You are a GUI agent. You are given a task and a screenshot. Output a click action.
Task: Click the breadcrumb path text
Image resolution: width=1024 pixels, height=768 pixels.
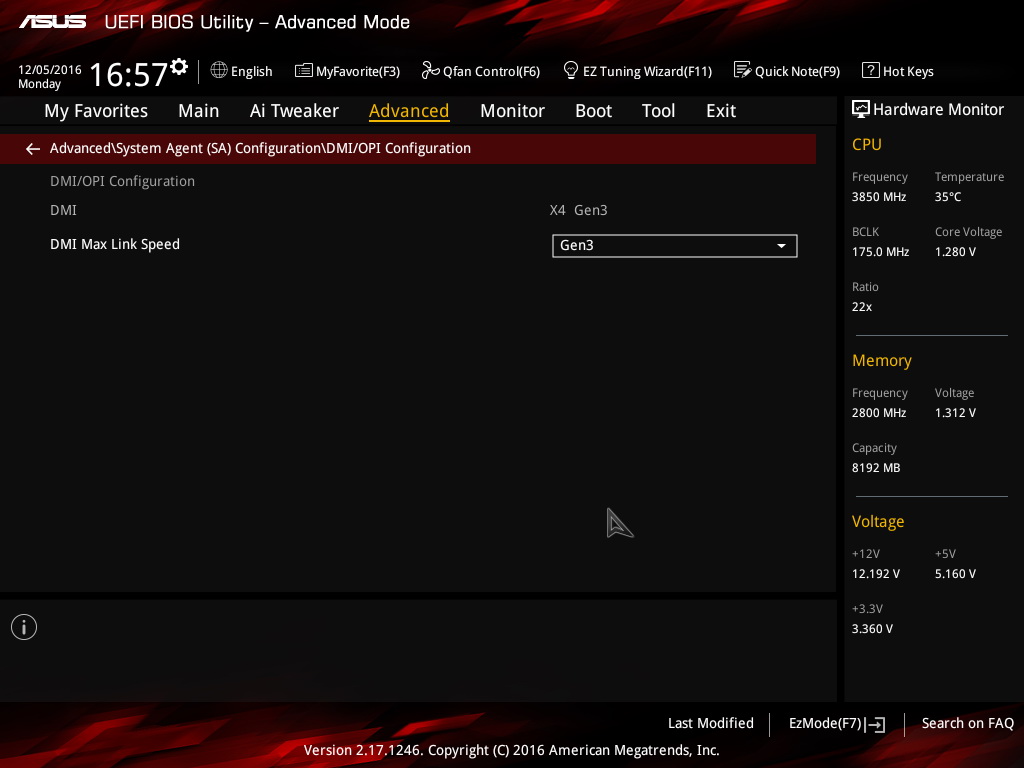tap(260, 148)
